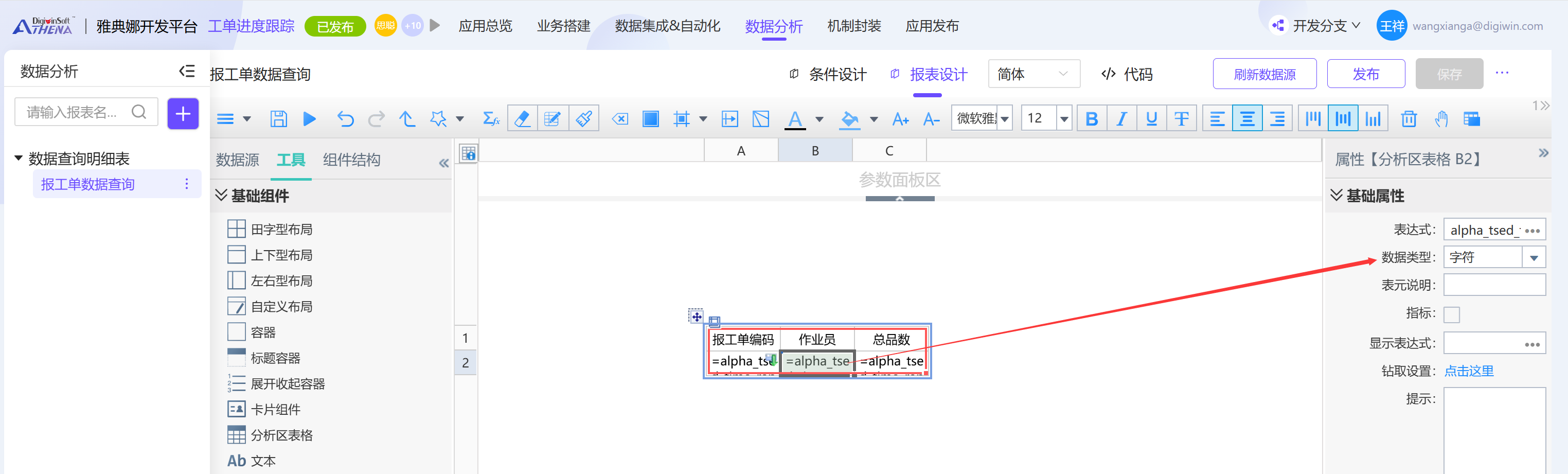Click the table edit pencil icon
The image size is (1568, 474).
pos(553,119)
